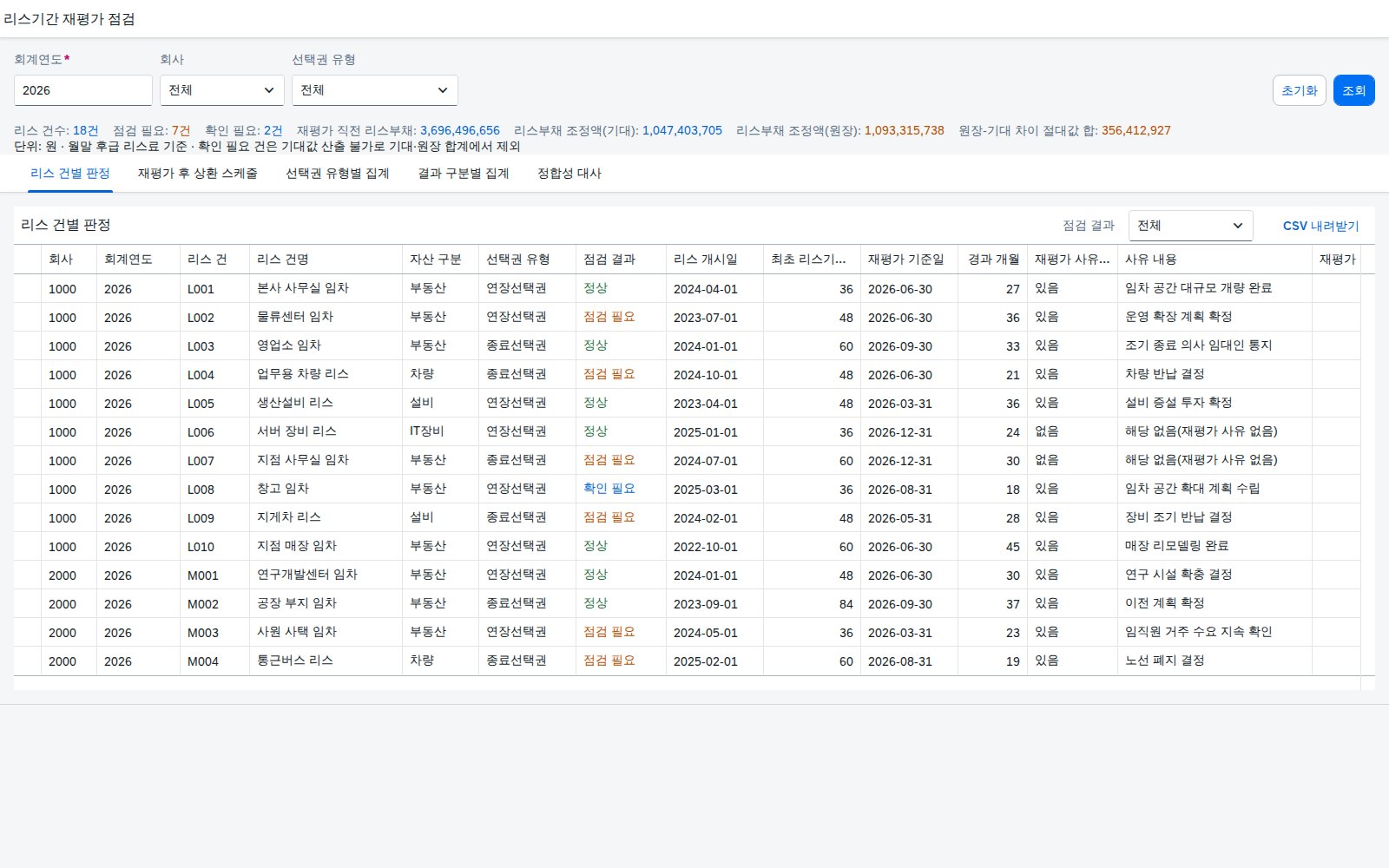The height and width of the screenshot is (868, 1389).
Task: Click 지점 사무실 임차 cell
Action: coord(326,460)
